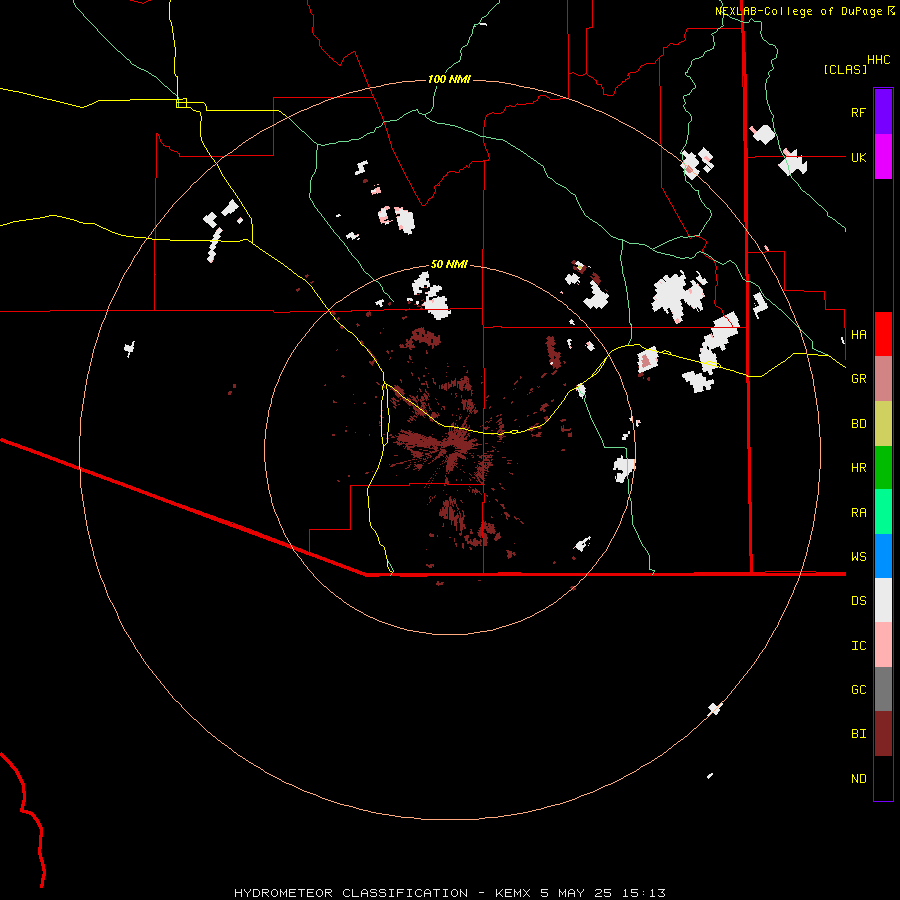Image resolution: width=900 pixels, height=900 pixels.
Task: Click the RA light-green legend swatch
Action: point(883,512)
